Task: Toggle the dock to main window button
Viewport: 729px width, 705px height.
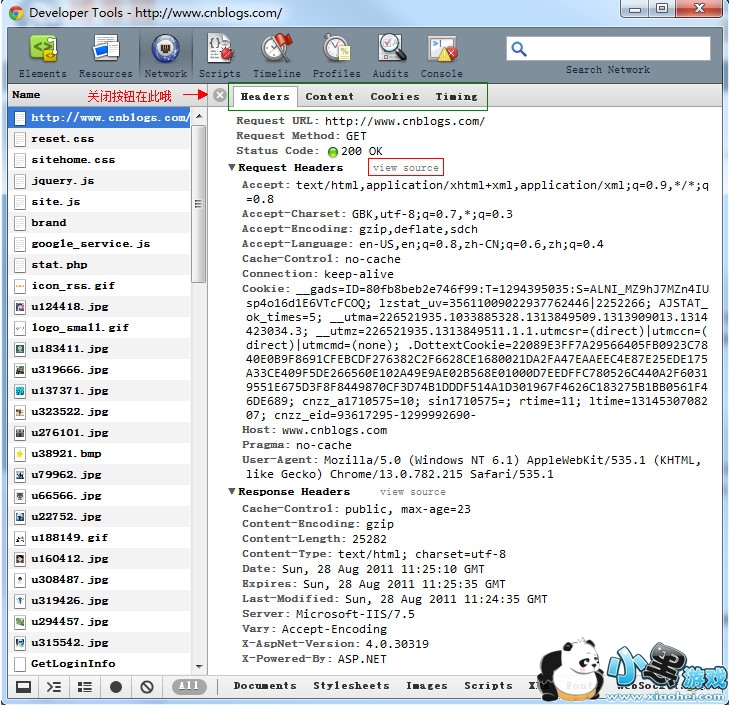Action: click(x=22, y=687)
